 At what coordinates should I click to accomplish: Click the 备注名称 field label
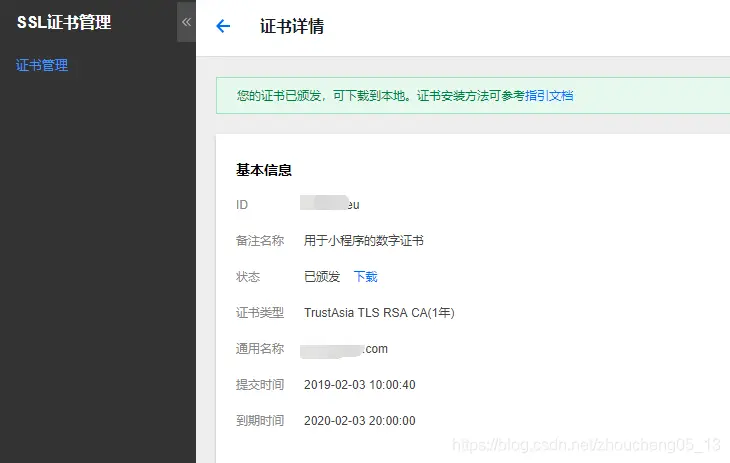click(259, 241)
